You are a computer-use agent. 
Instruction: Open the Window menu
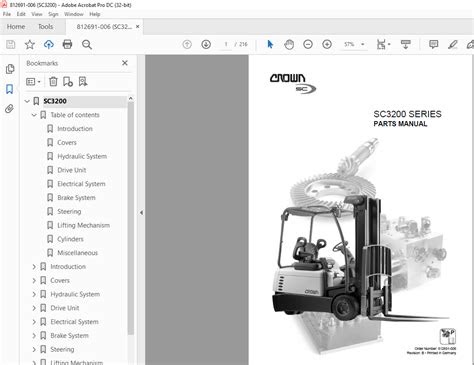(x=74, y=14)
